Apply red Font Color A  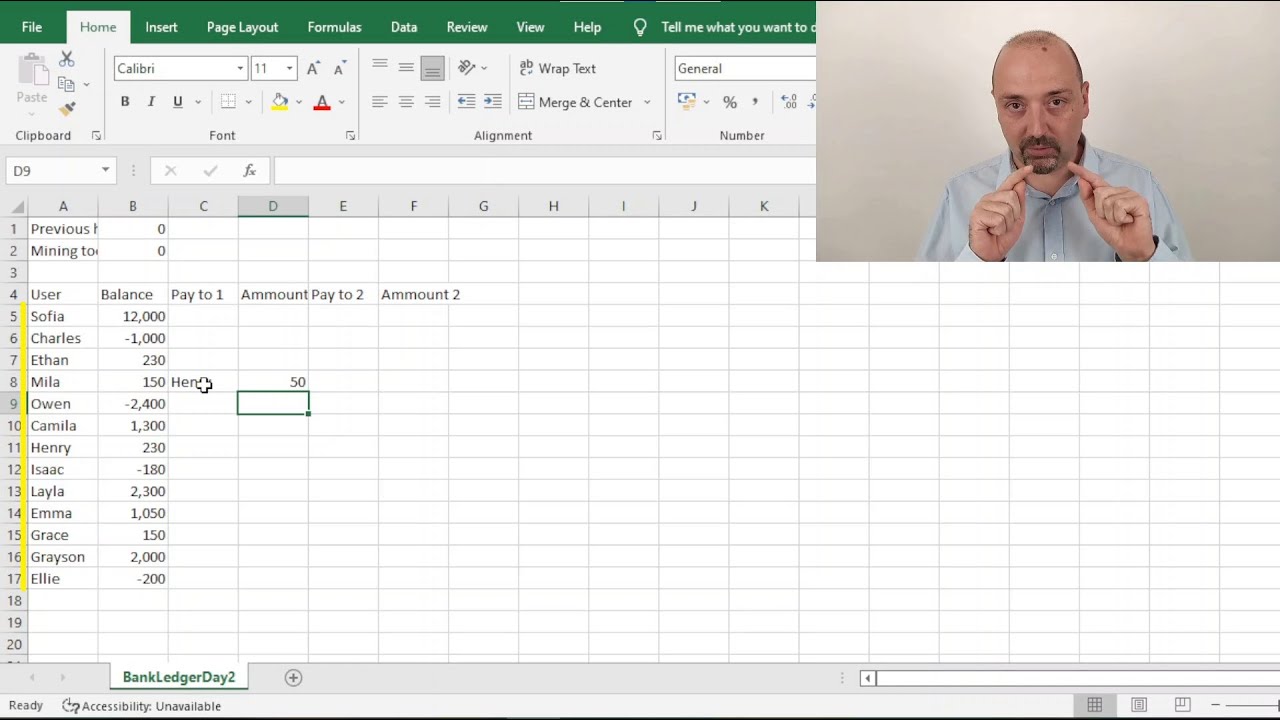tap(322, 102)
